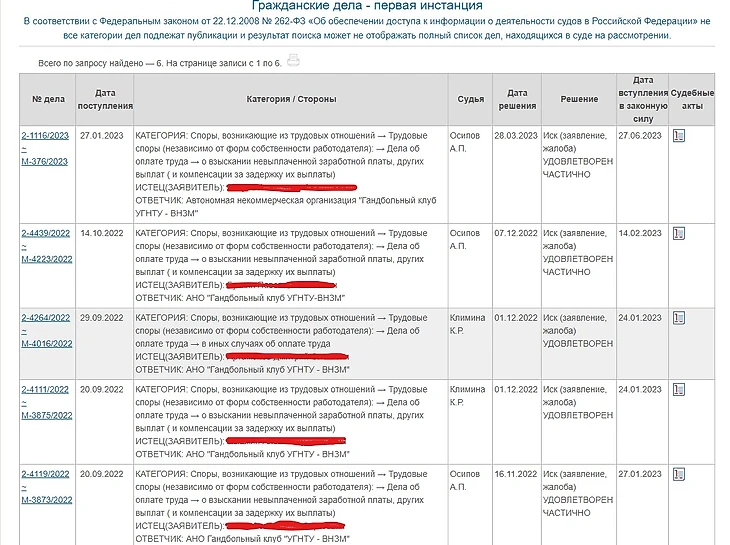Open material link M-376/2023
Image resolution: width=730 pixels, height=545 pixels.
45,161
